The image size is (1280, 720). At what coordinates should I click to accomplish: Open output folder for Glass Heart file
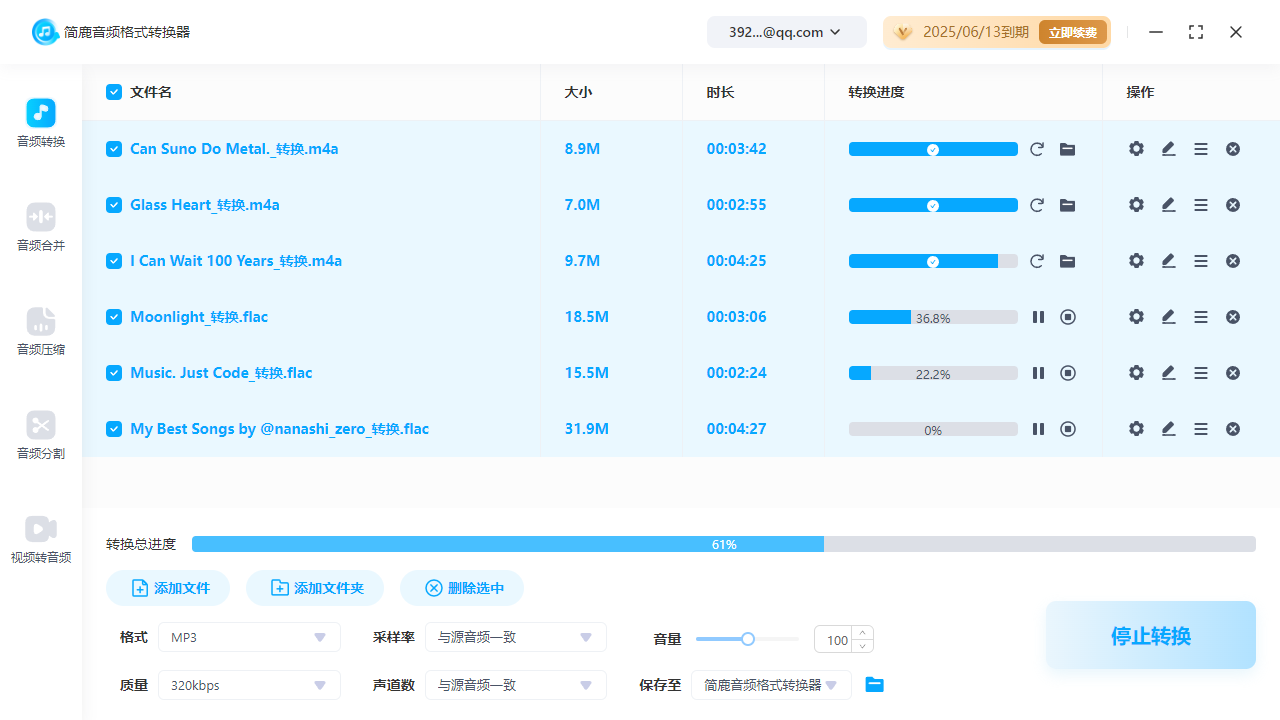[1068, 205]
